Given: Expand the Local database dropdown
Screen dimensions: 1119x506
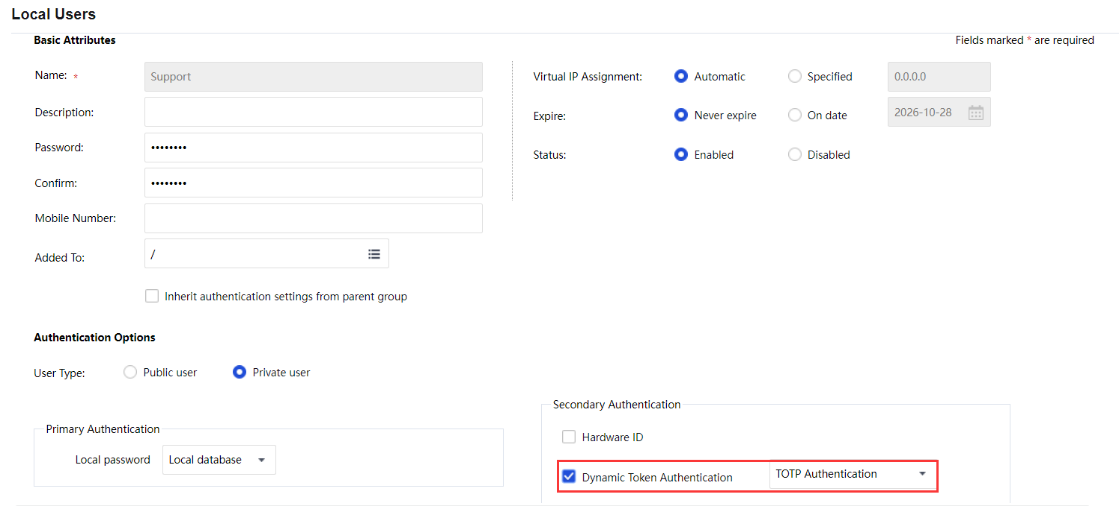Looking at the screenshot, I should point(218,460).
